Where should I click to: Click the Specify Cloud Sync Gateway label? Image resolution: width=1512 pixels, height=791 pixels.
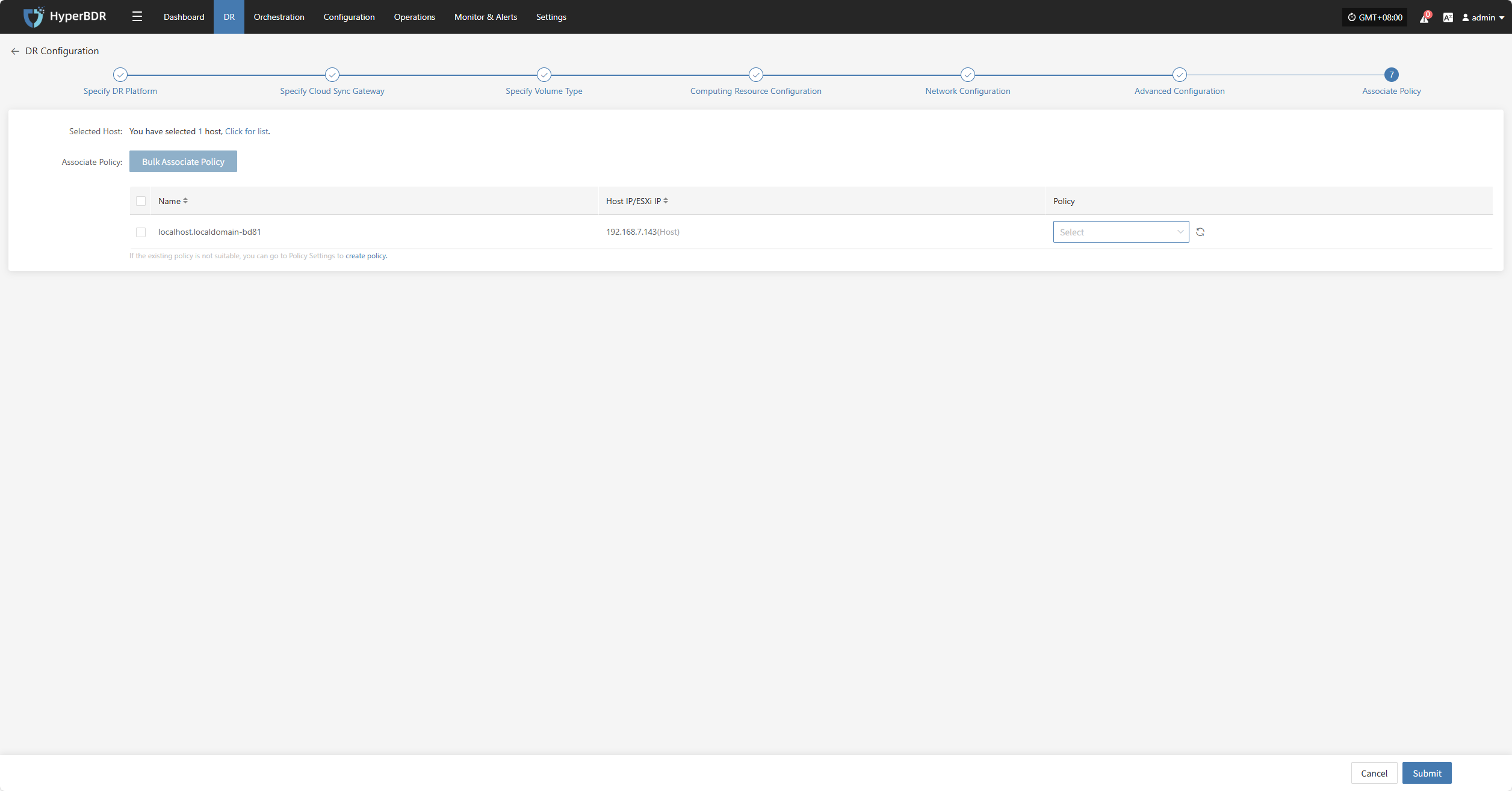click(332, 91)
